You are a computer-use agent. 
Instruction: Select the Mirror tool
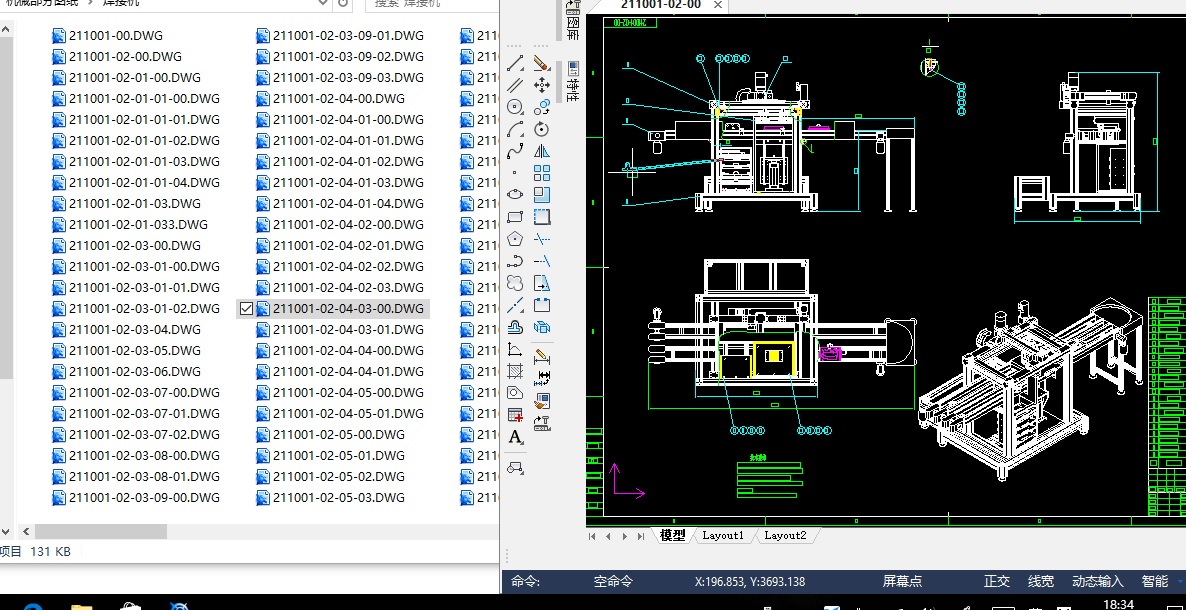point(542,151)
